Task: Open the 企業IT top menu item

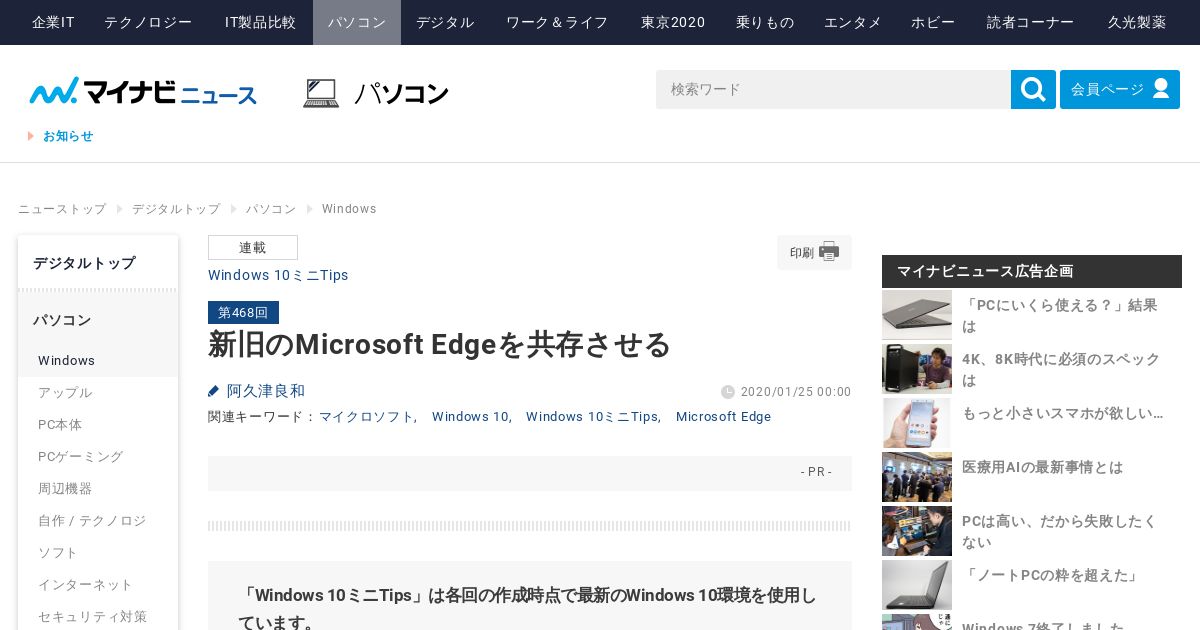Action: tap(53, 22)
